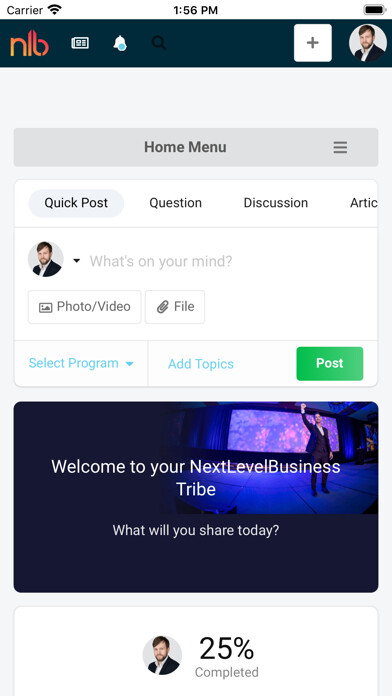Expand the Select Program dropdown
The height and width of the screenshot is (696, 392).
[81, 364]
